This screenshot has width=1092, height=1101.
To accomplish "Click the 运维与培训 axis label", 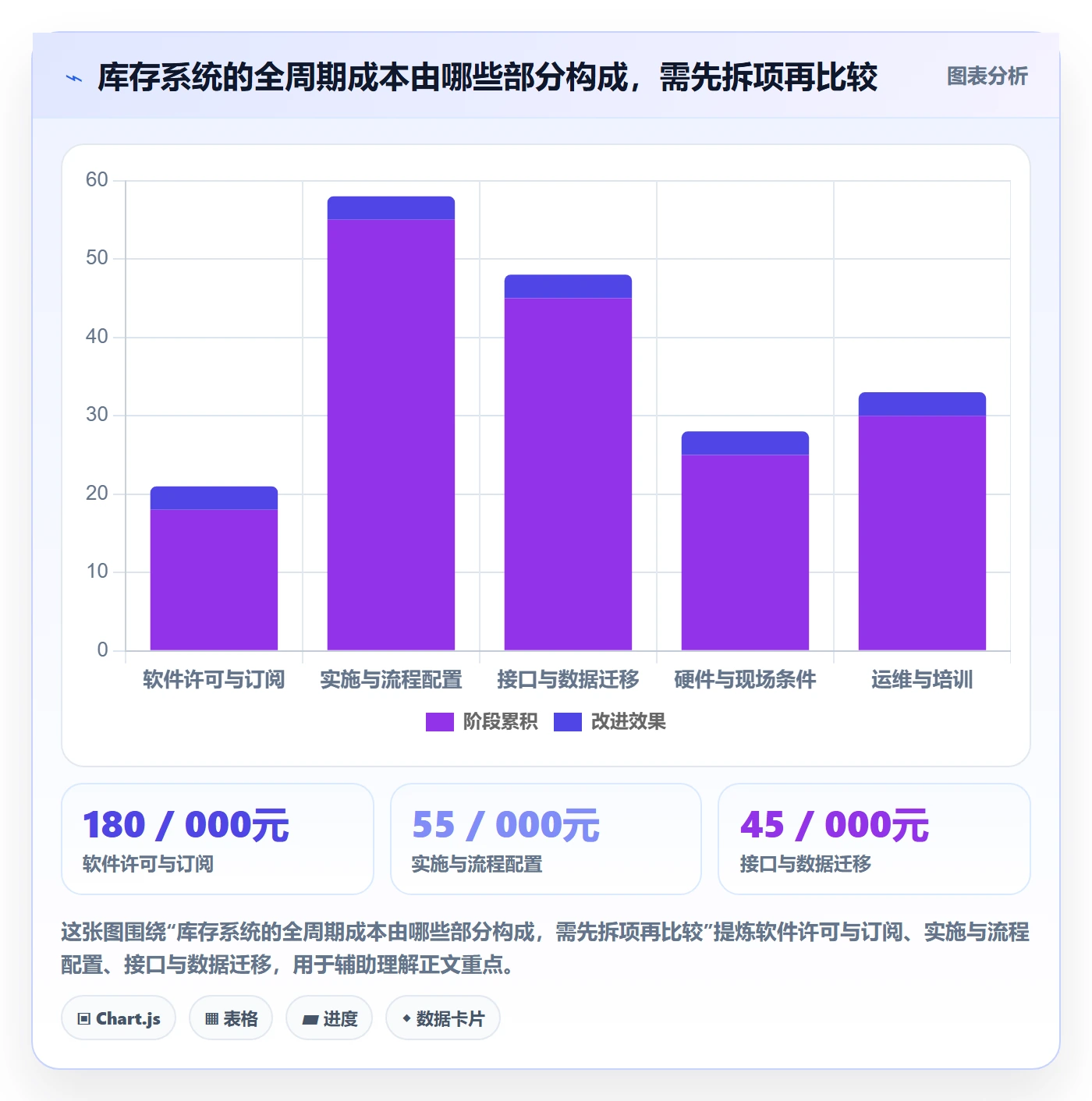I will (x=922, y=680).
